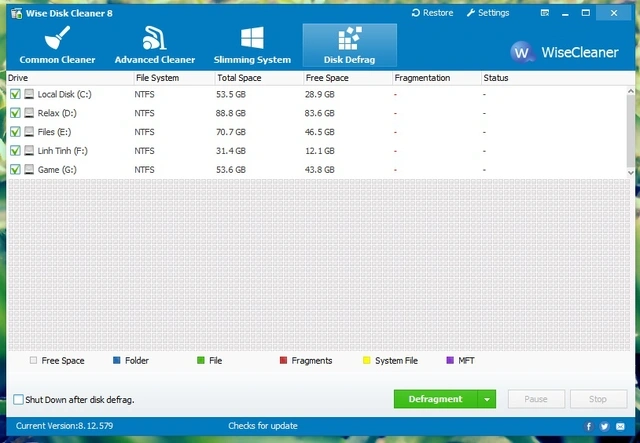This screenshot has height=443, width=640.
Task: Click the 53.6 GB total space value
Action: 231,169
